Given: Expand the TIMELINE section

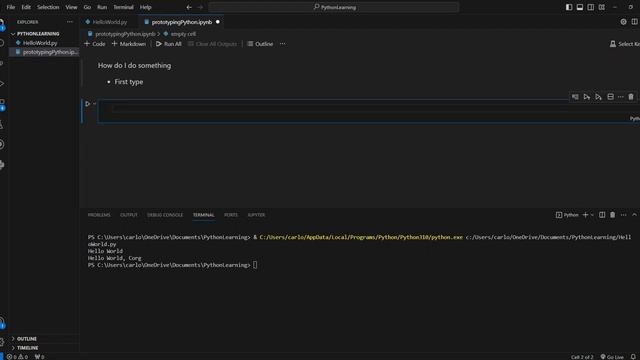Looking at the screenshot, I should coord(27,348).
